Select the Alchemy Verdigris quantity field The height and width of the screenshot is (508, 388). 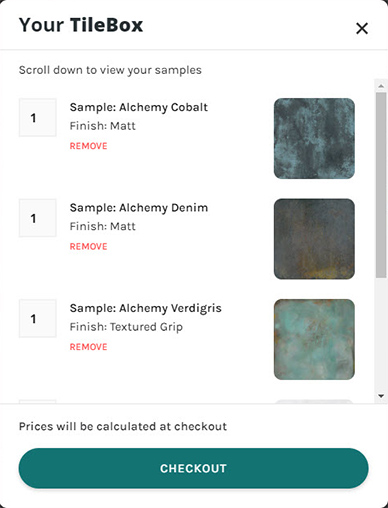tap(37, 318)
